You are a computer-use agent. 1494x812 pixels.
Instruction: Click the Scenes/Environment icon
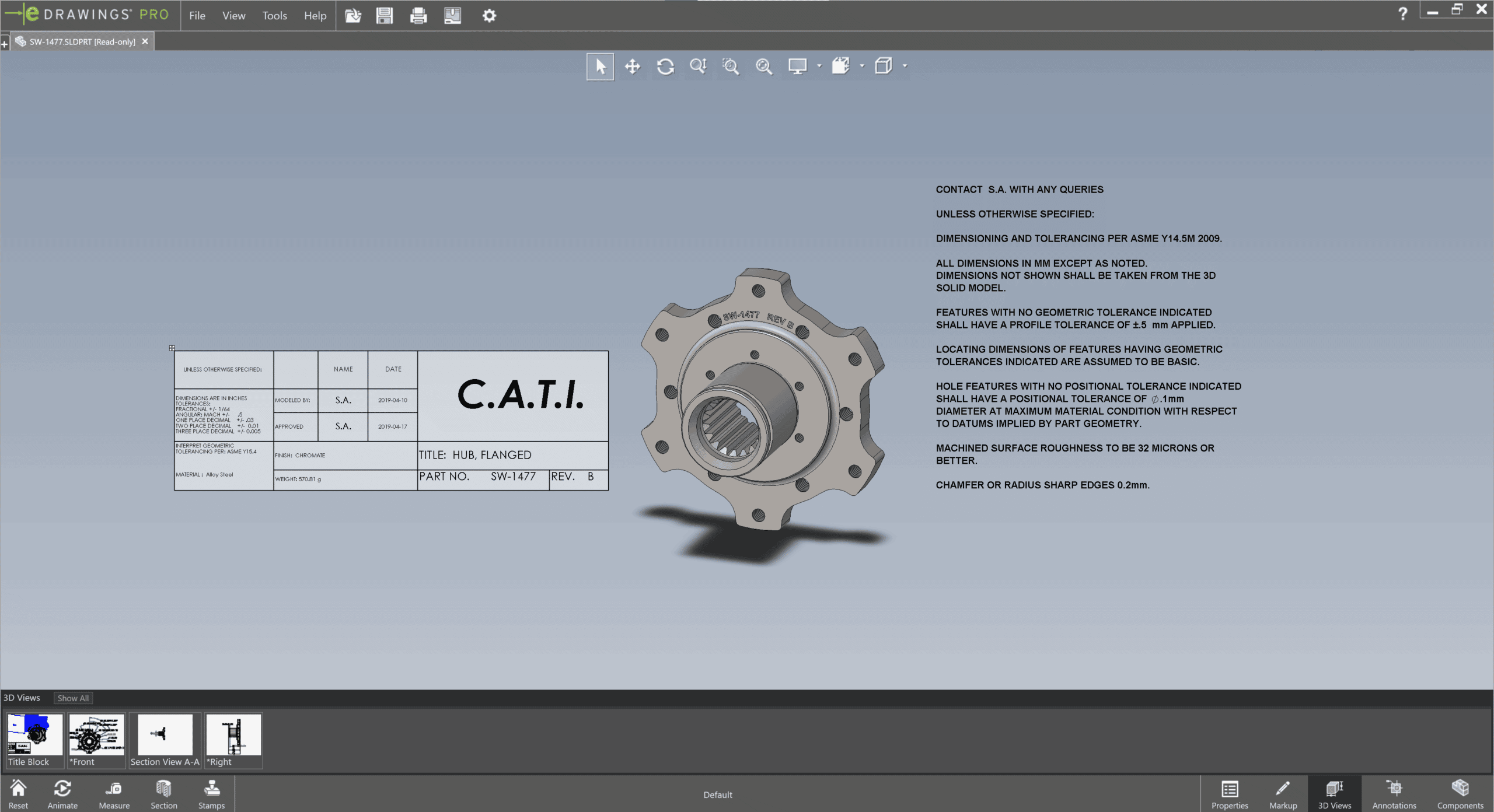(x=840, y=66)
